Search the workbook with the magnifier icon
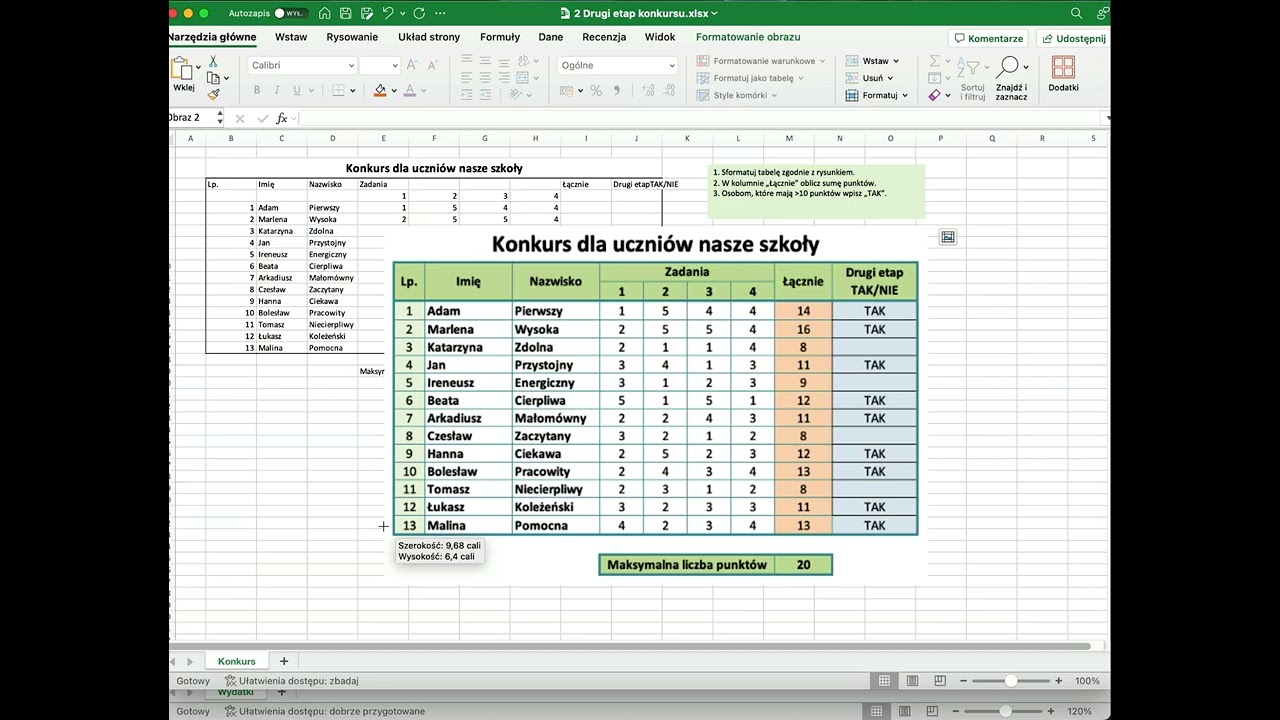The width and height of the screenshot is (1280, 720). 1076,13
